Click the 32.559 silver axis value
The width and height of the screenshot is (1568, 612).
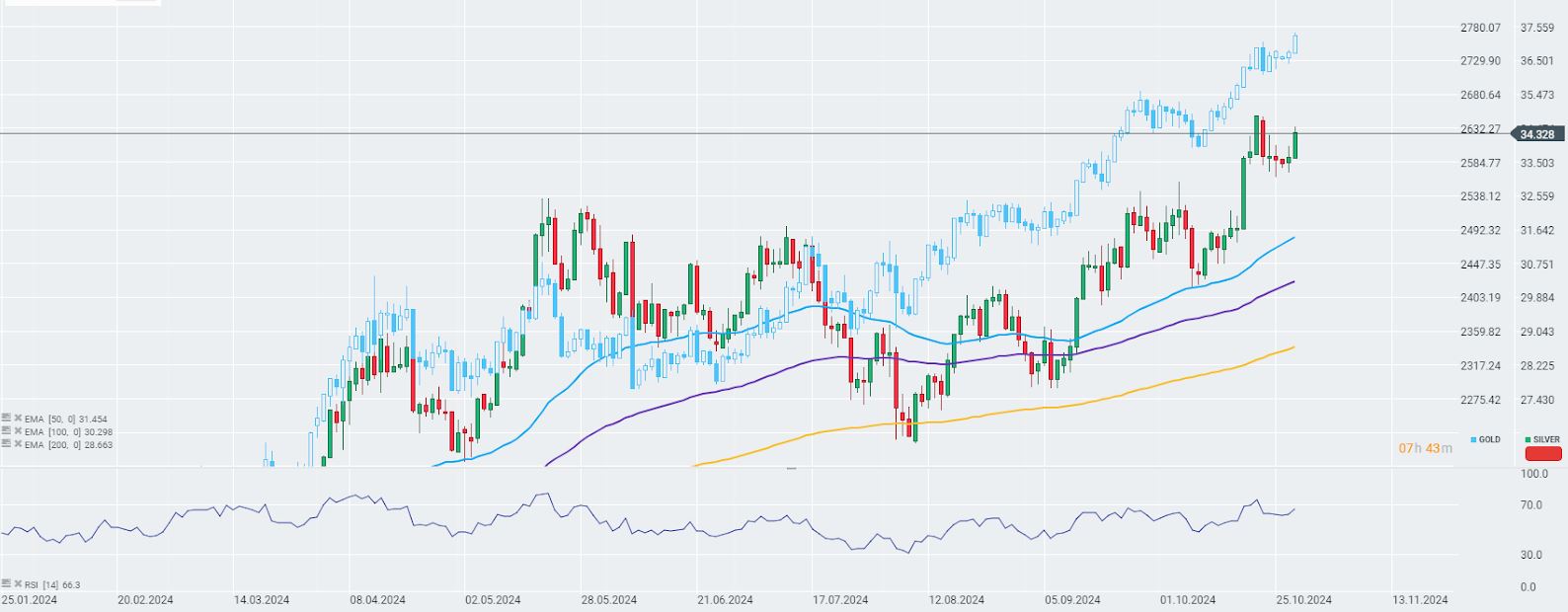pos(1537,196)
